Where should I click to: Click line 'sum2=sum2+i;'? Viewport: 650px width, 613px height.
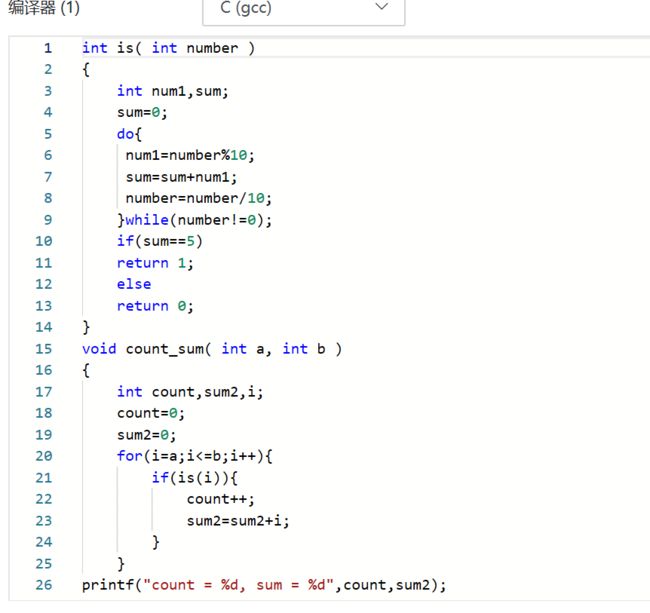[x=238, y=521]
